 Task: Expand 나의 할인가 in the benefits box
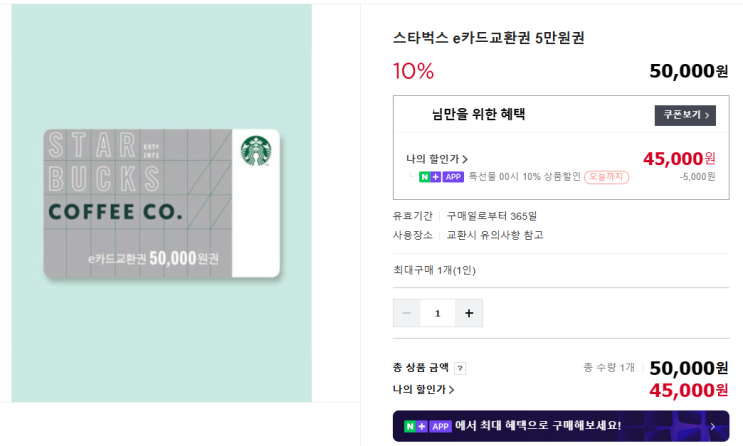pos(437,159)
